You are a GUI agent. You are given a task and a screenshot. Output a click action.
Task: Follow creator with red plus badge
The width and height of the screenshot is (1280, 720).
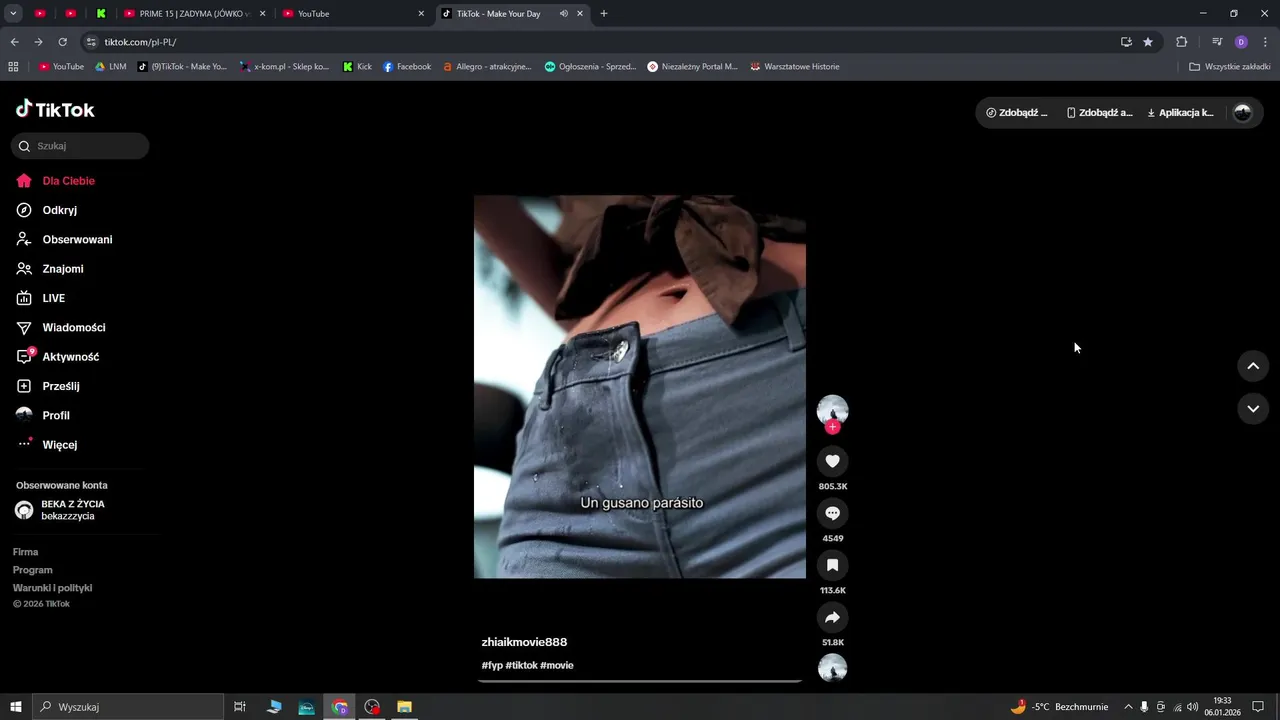pyautogui.click(x=832, y=427)
